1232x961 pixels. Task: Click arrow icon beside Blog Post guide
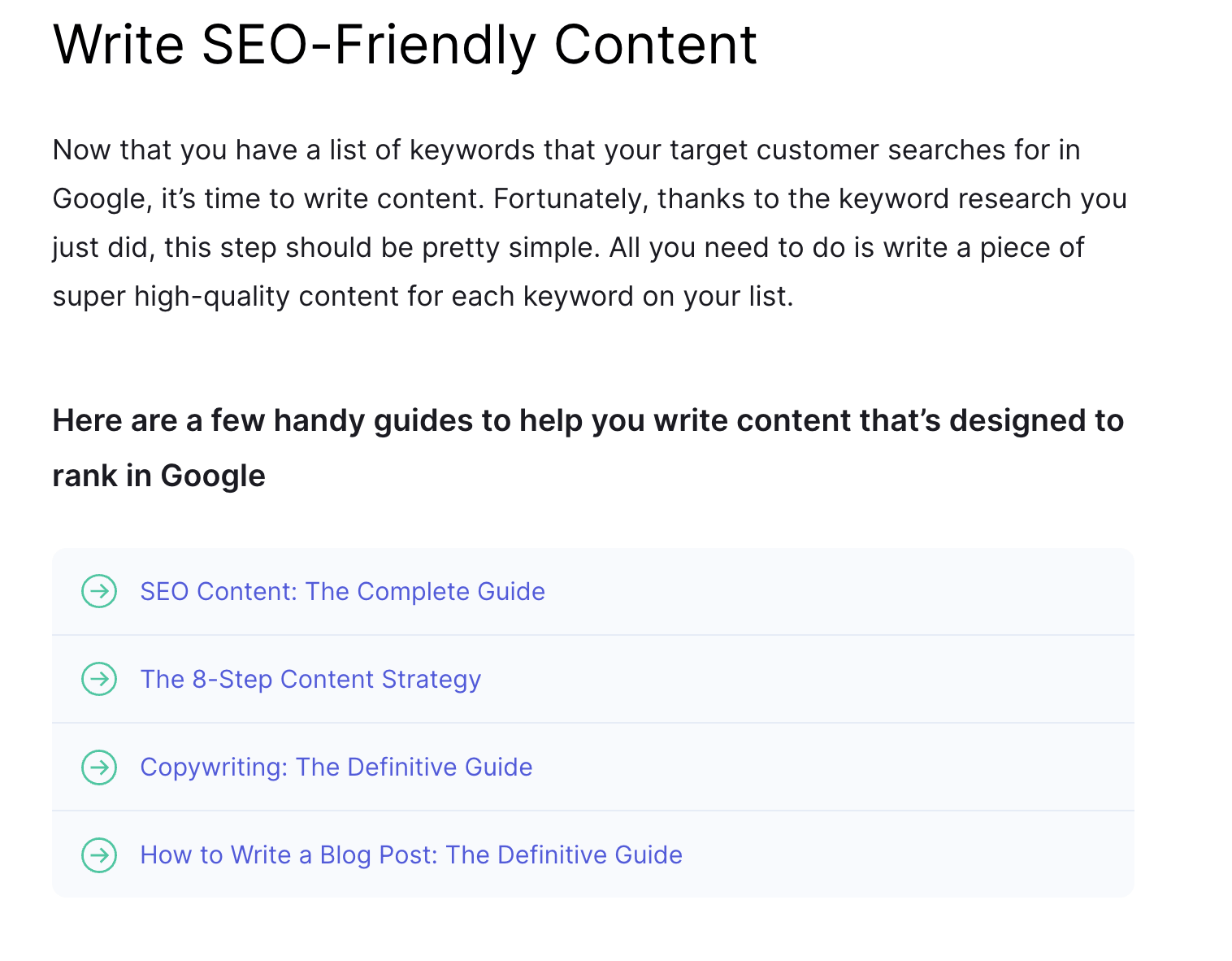coord(99,854)
